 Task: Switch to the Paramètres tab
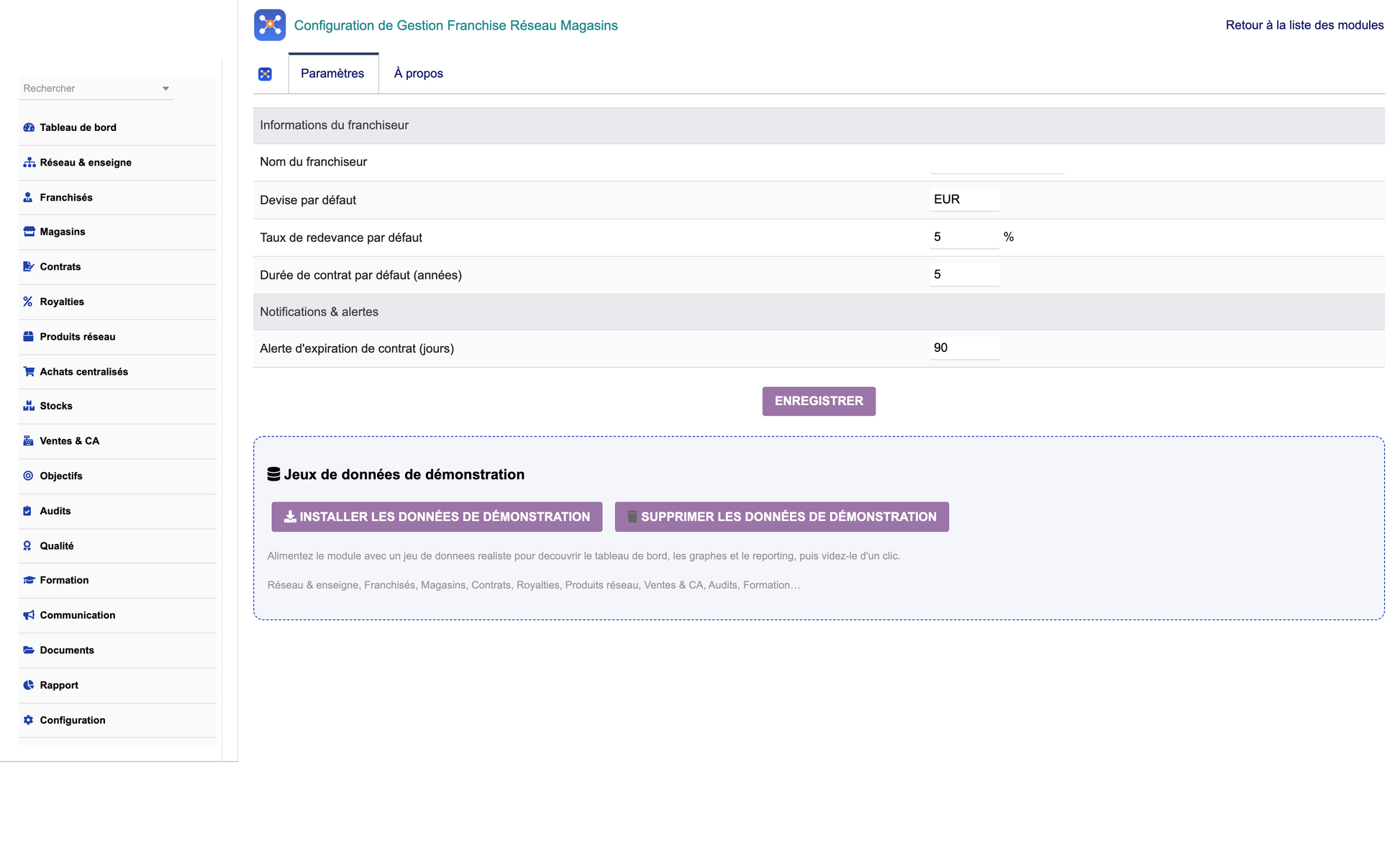(x=333, y=73)
